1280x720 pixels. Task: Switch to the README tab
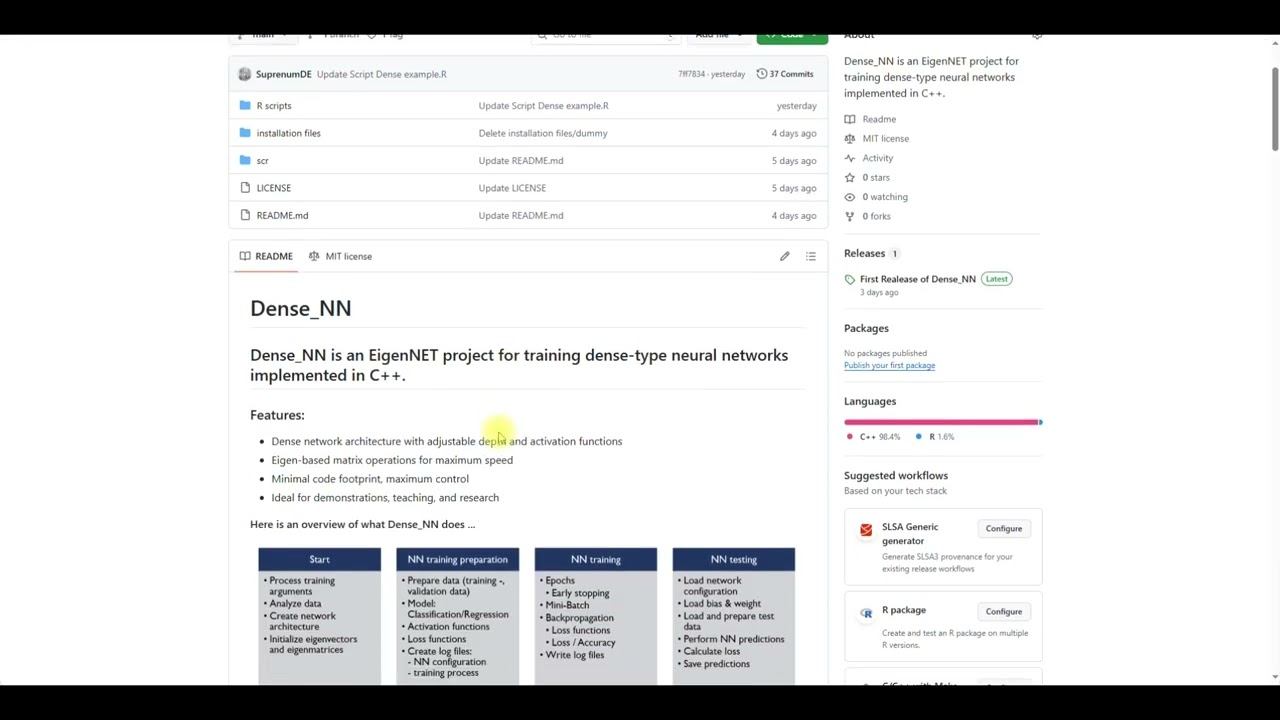(x=266, y=256)
